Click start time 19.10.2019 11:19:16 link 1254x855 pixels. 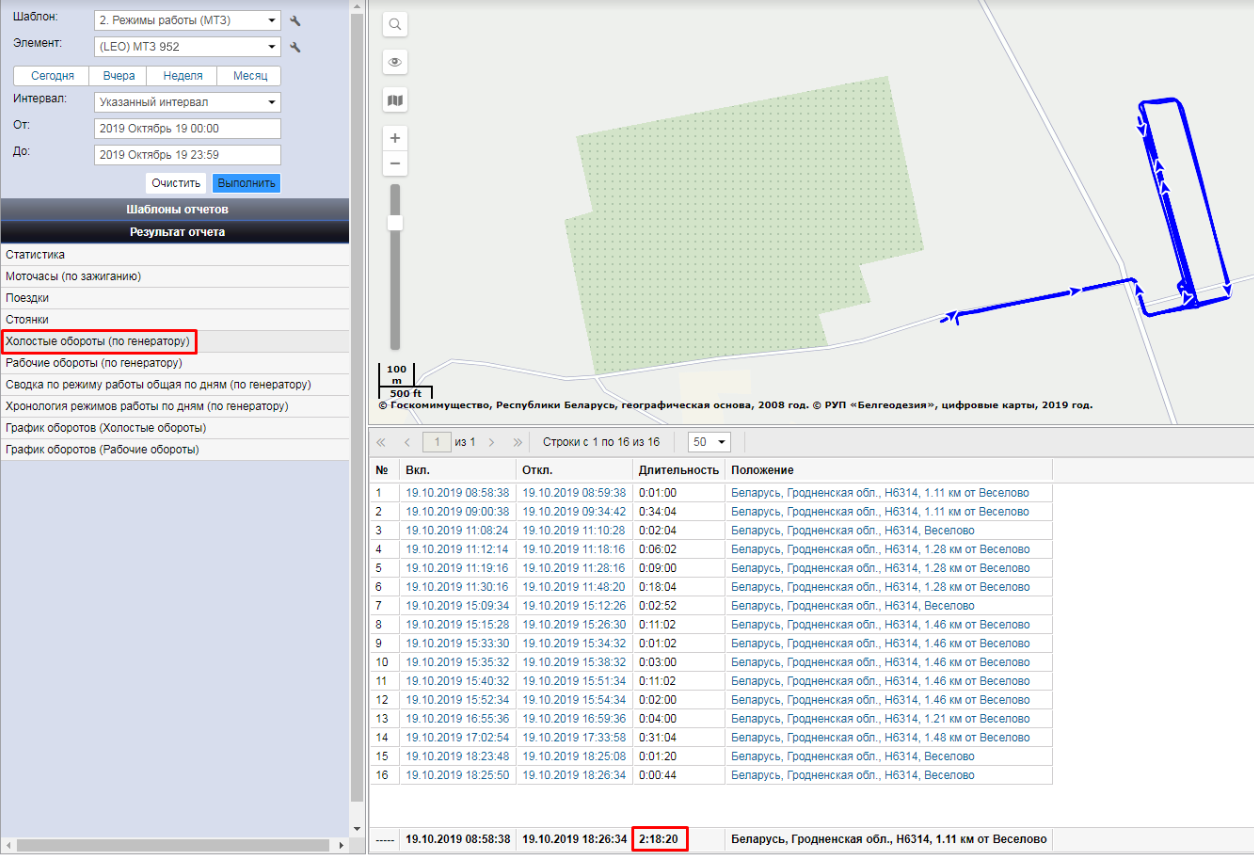[458, 568]
